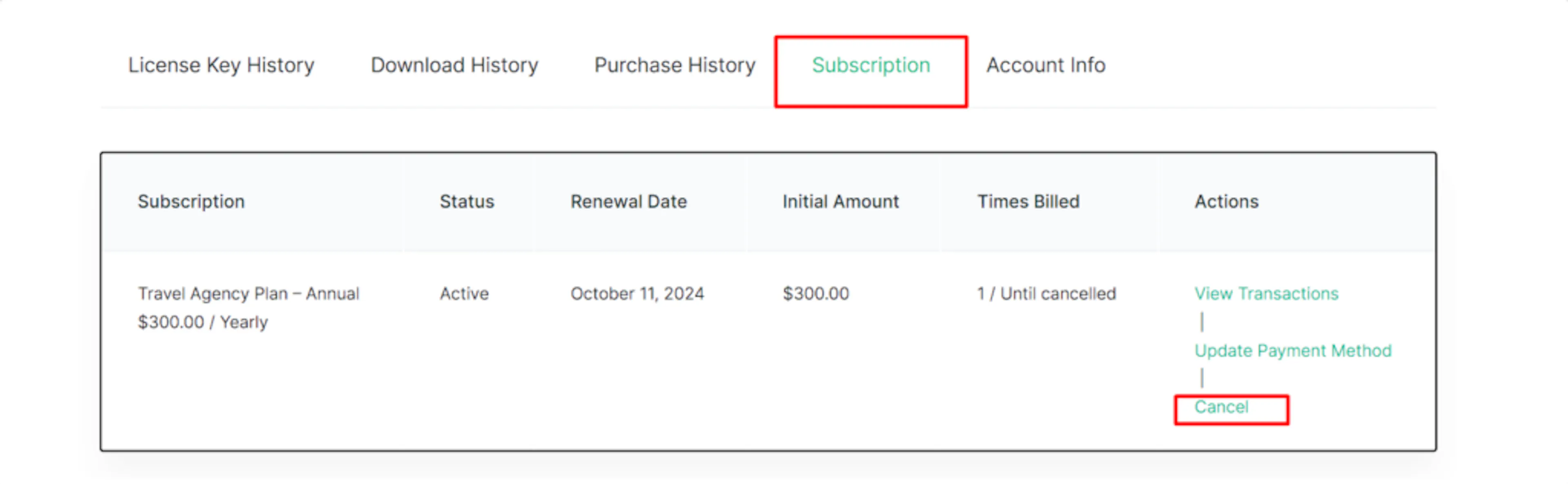Click the Status column header
The height and width of the screenshot is (484, 1568).
[x=467, y=201]
